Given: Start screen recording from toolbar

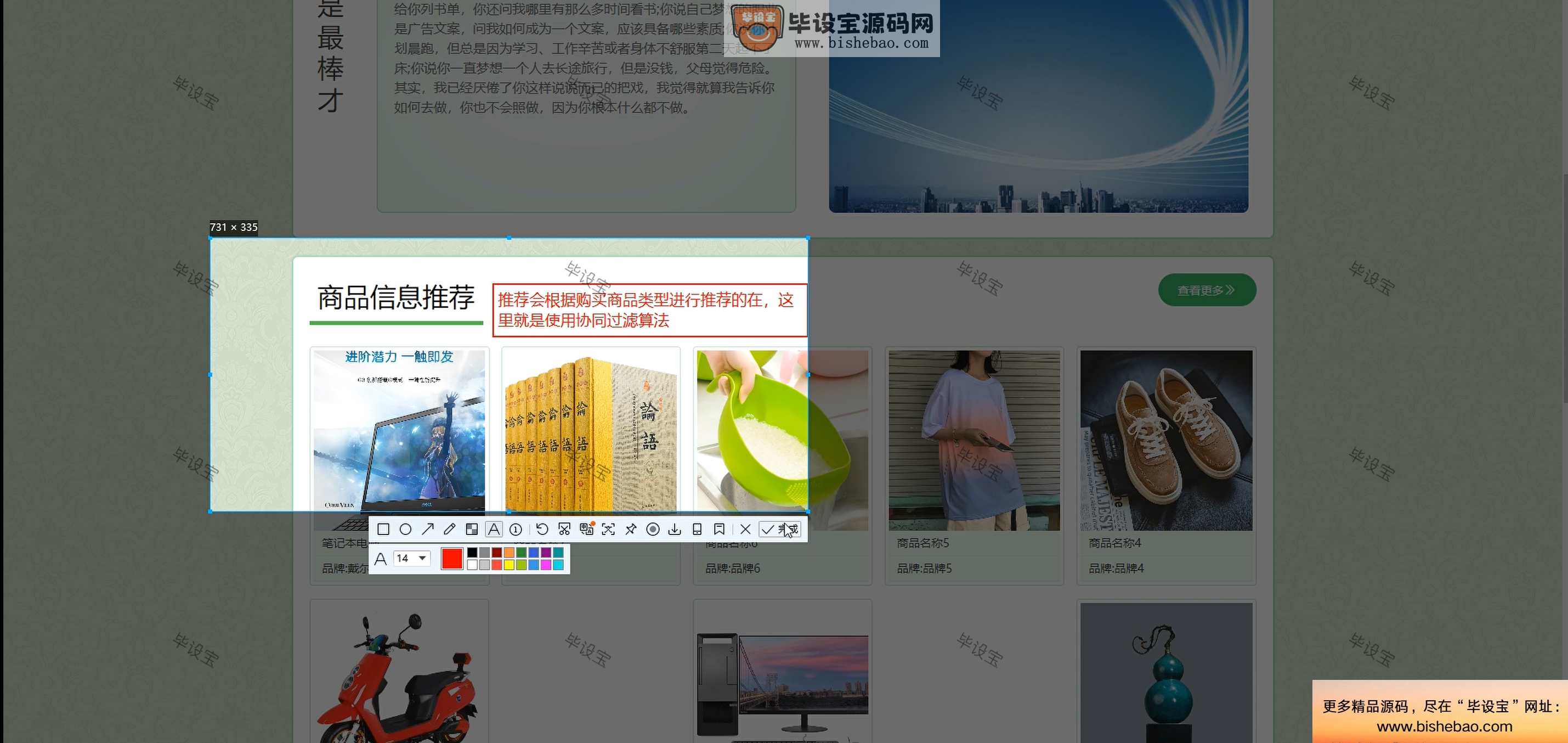Looking at the screenshot, I should point(653,529).
